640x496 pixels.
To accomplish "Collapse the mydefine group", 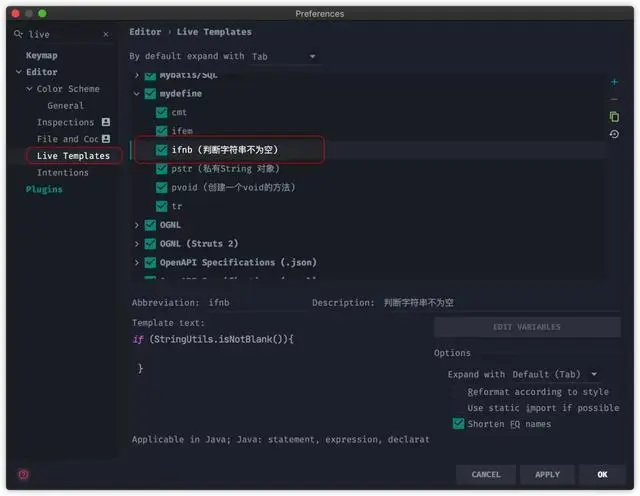I will click(x=136, y=93).
